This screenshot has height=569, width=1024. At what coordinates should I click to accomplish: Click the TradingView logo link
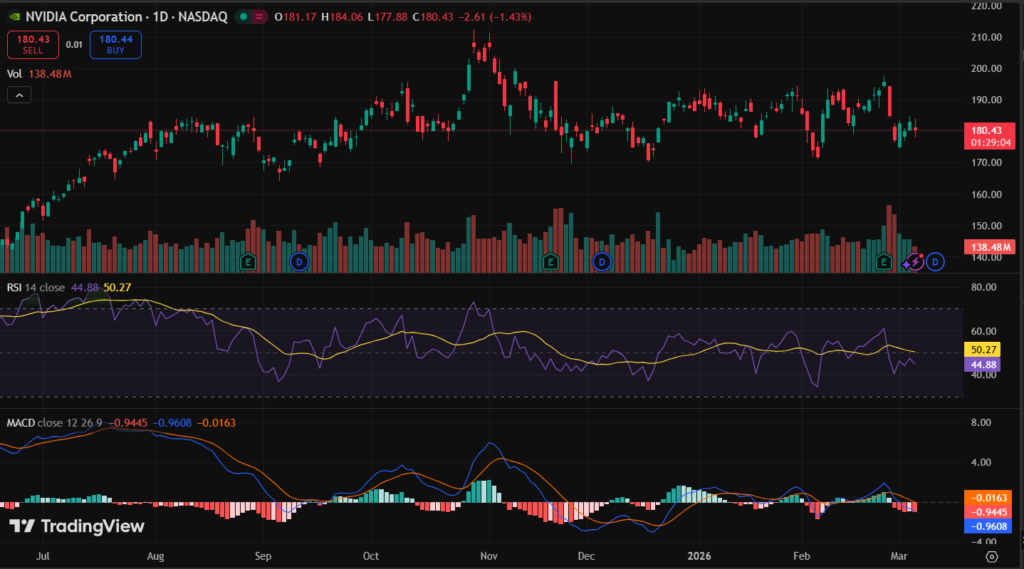[77, 526]
